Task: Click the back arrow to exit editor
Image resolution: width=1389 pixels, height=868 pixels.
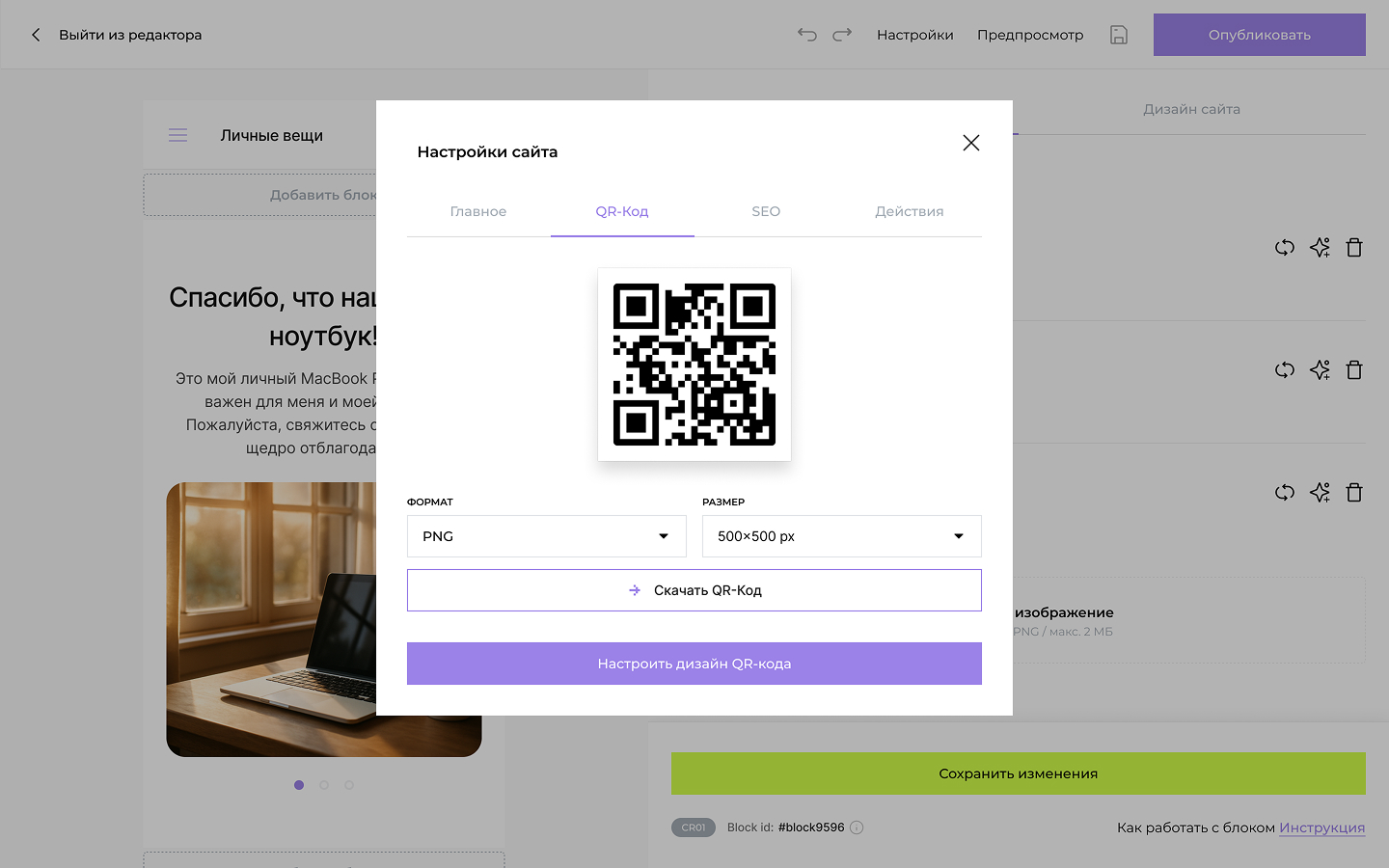Action: click(x=36, y=35)
